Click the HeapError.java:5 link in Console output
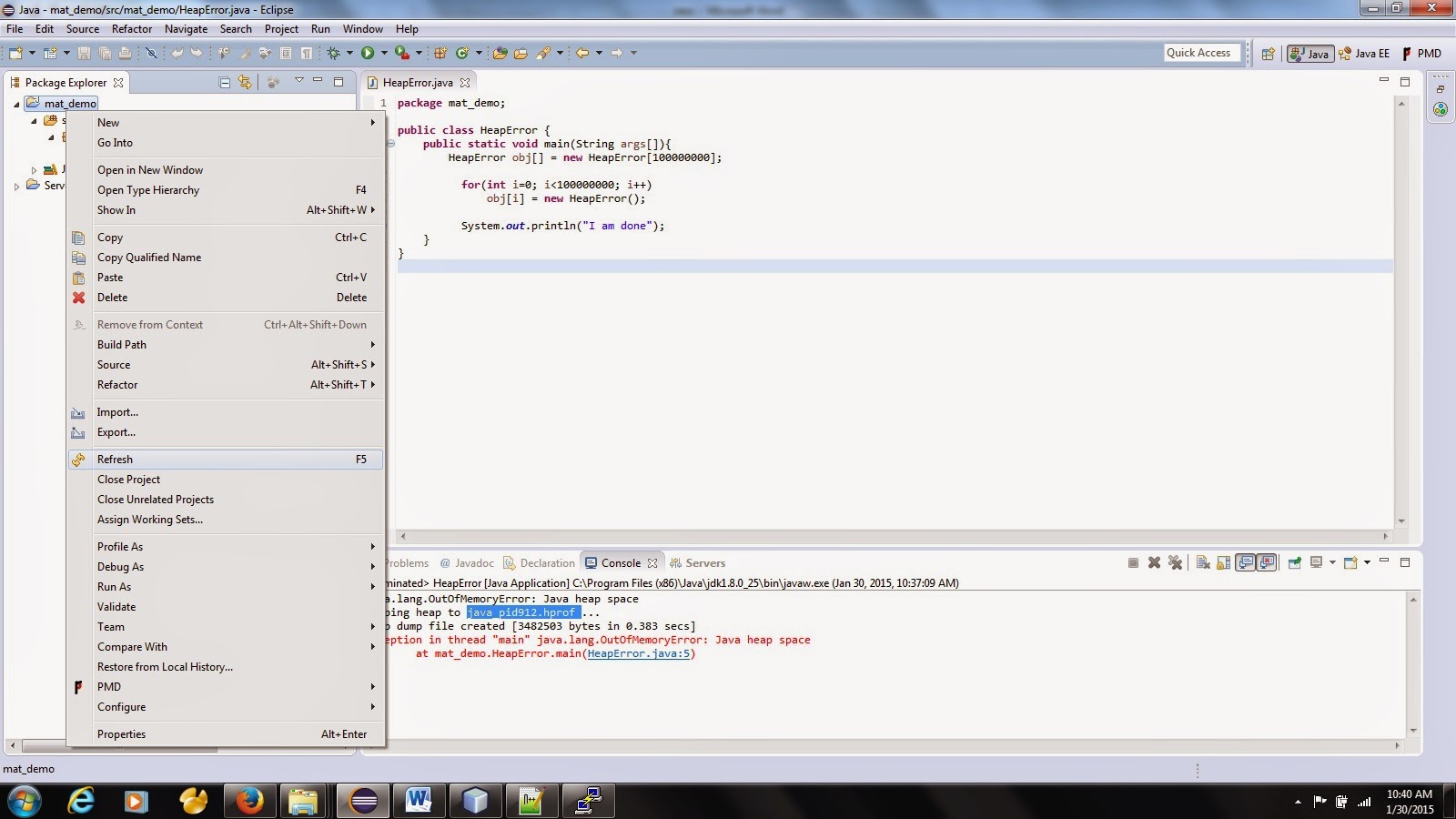The height and width of the screenshot is (819, 1456). (638, 653)
